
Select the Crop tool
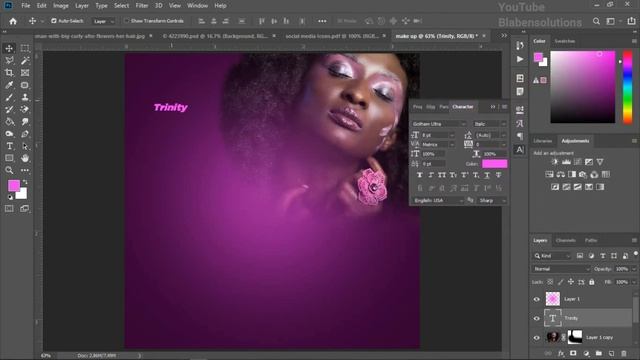pyautogui.click(x=9, y=73)
